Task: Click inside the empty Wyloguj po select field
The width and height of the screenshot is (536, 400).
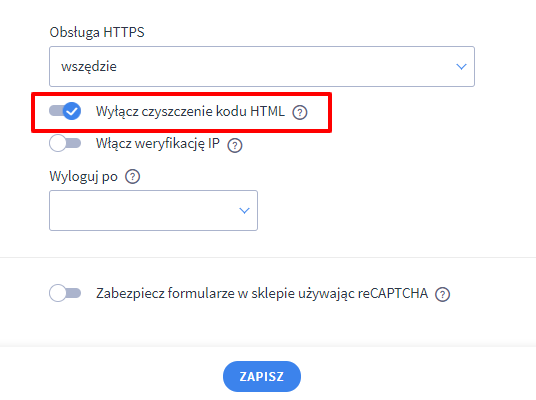Action: tap(153, 210)
